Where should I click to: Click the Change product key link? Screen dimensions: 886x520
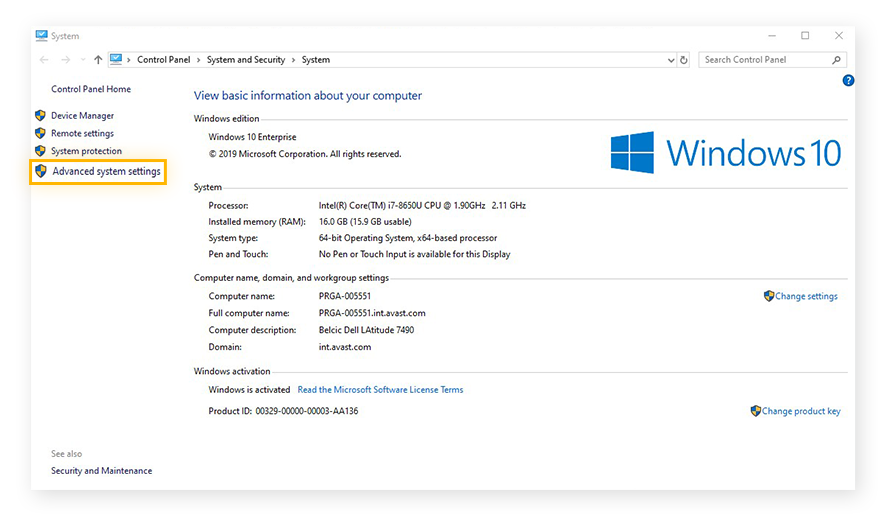(x=800, y=411)
